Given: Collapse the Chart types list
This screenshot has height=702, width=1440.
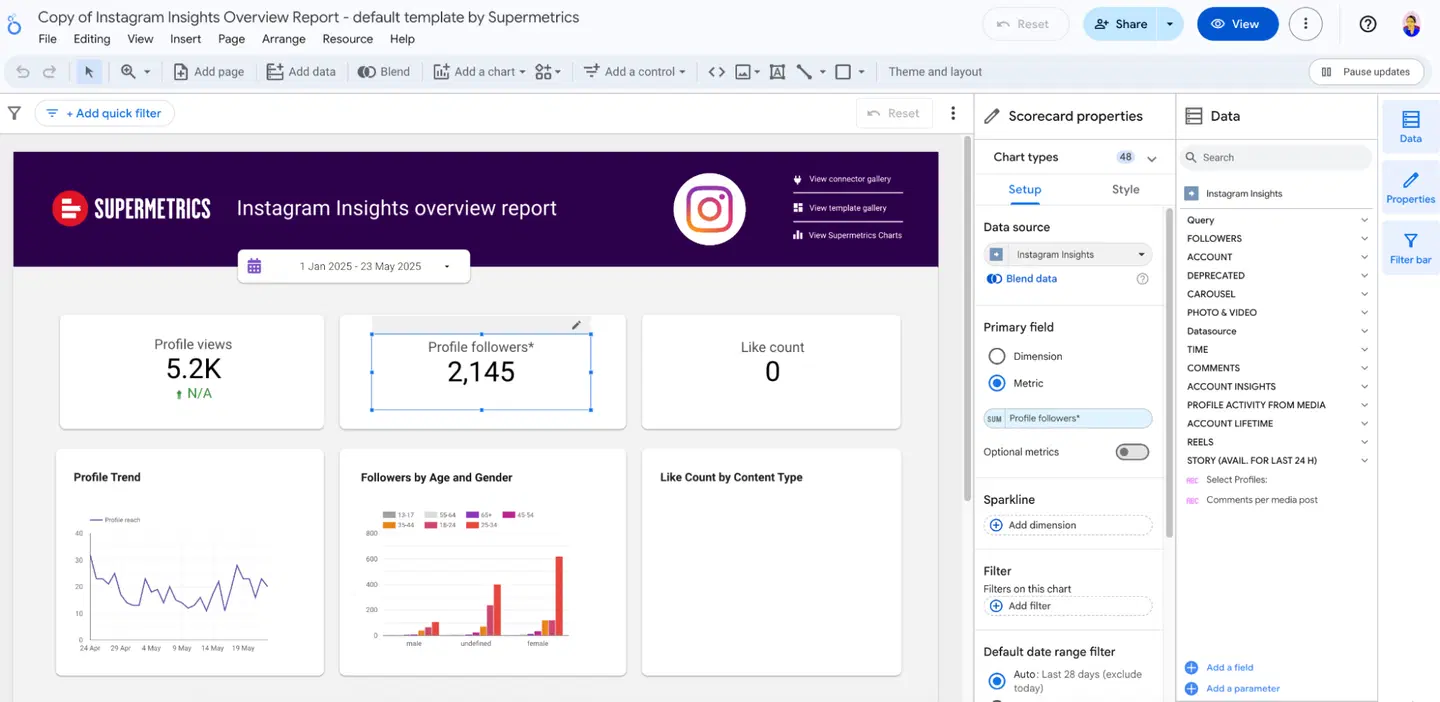Looking at the screenshot, I should pyautogui.click(x=1151, y=157).
